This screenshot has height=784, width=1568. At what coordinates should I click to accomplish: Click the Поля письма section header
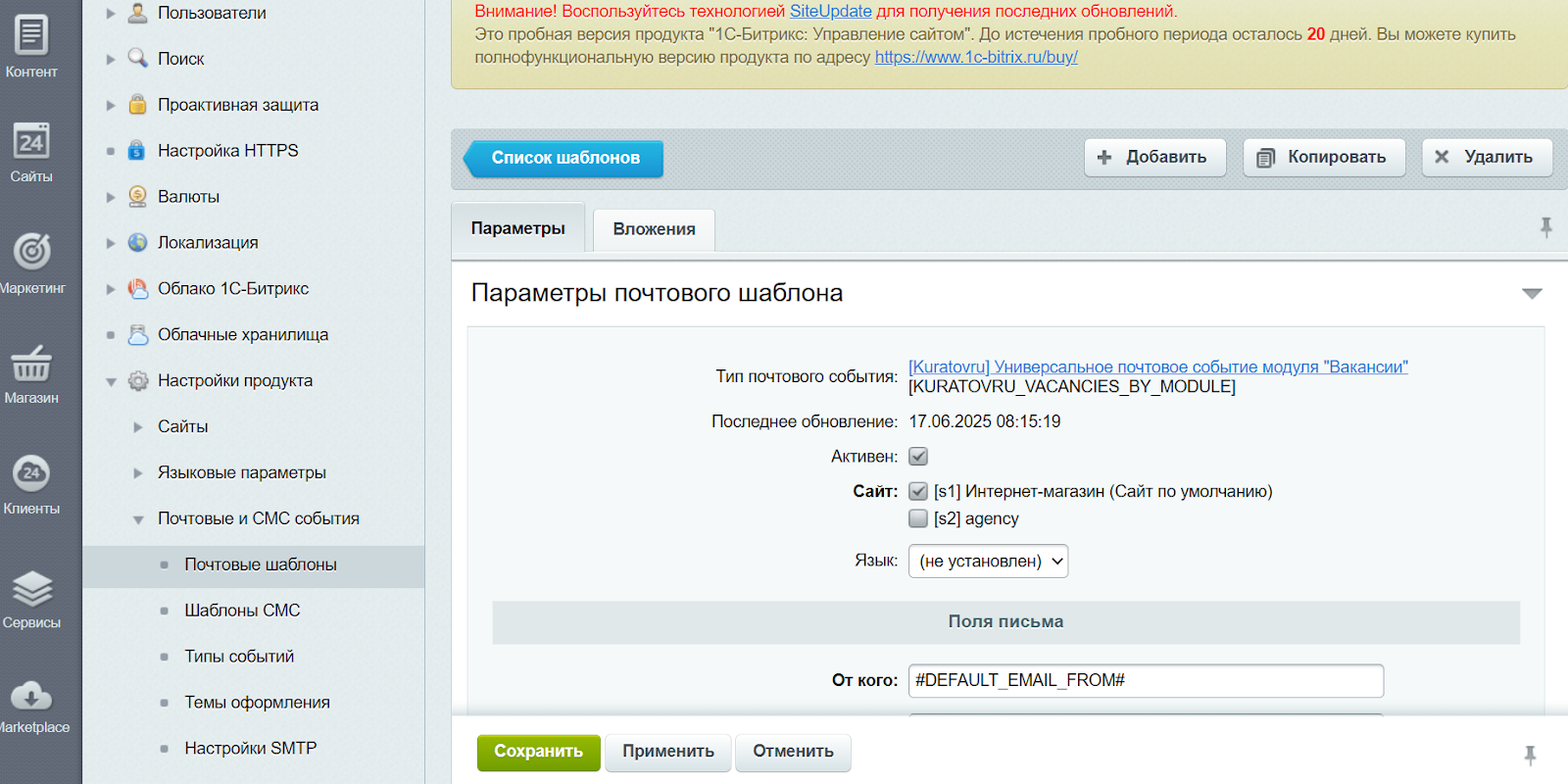1005,622
